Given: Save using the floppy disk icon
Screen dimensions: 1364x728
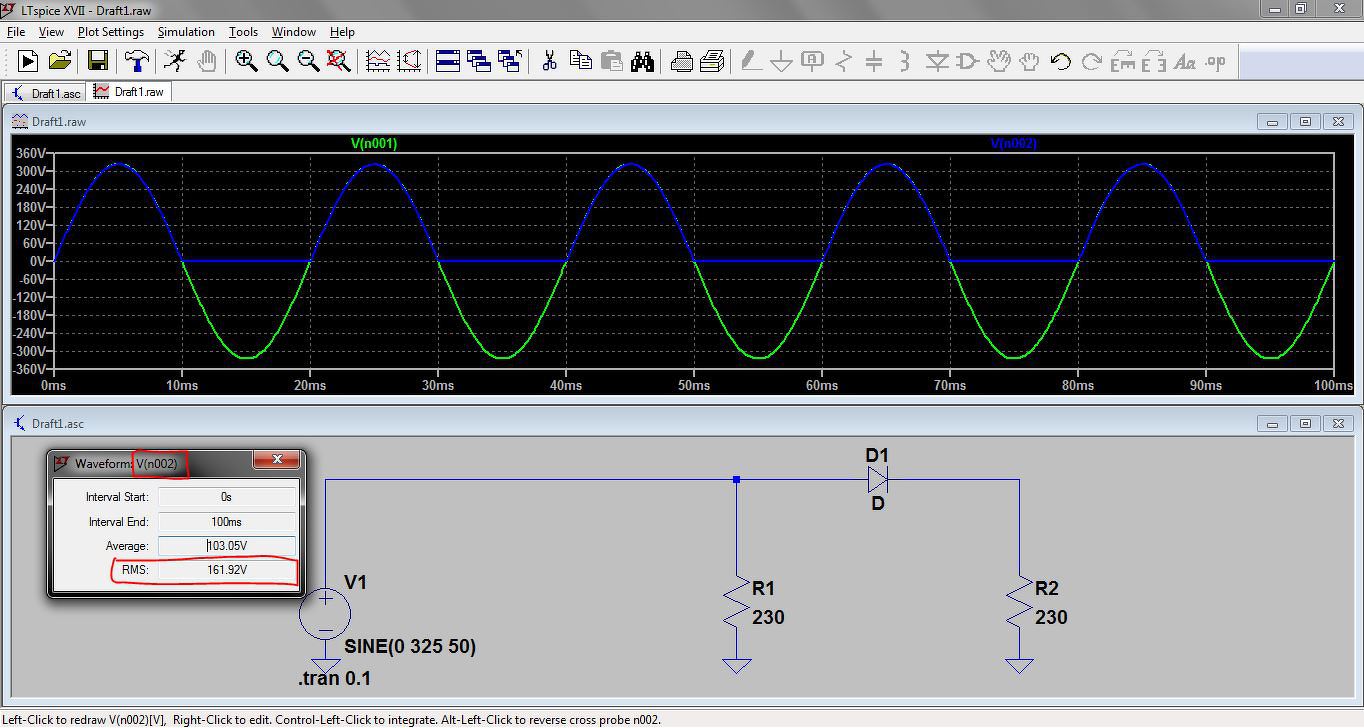Looking at the screenshot, I should pyautogui.click(x=97, y=62).
